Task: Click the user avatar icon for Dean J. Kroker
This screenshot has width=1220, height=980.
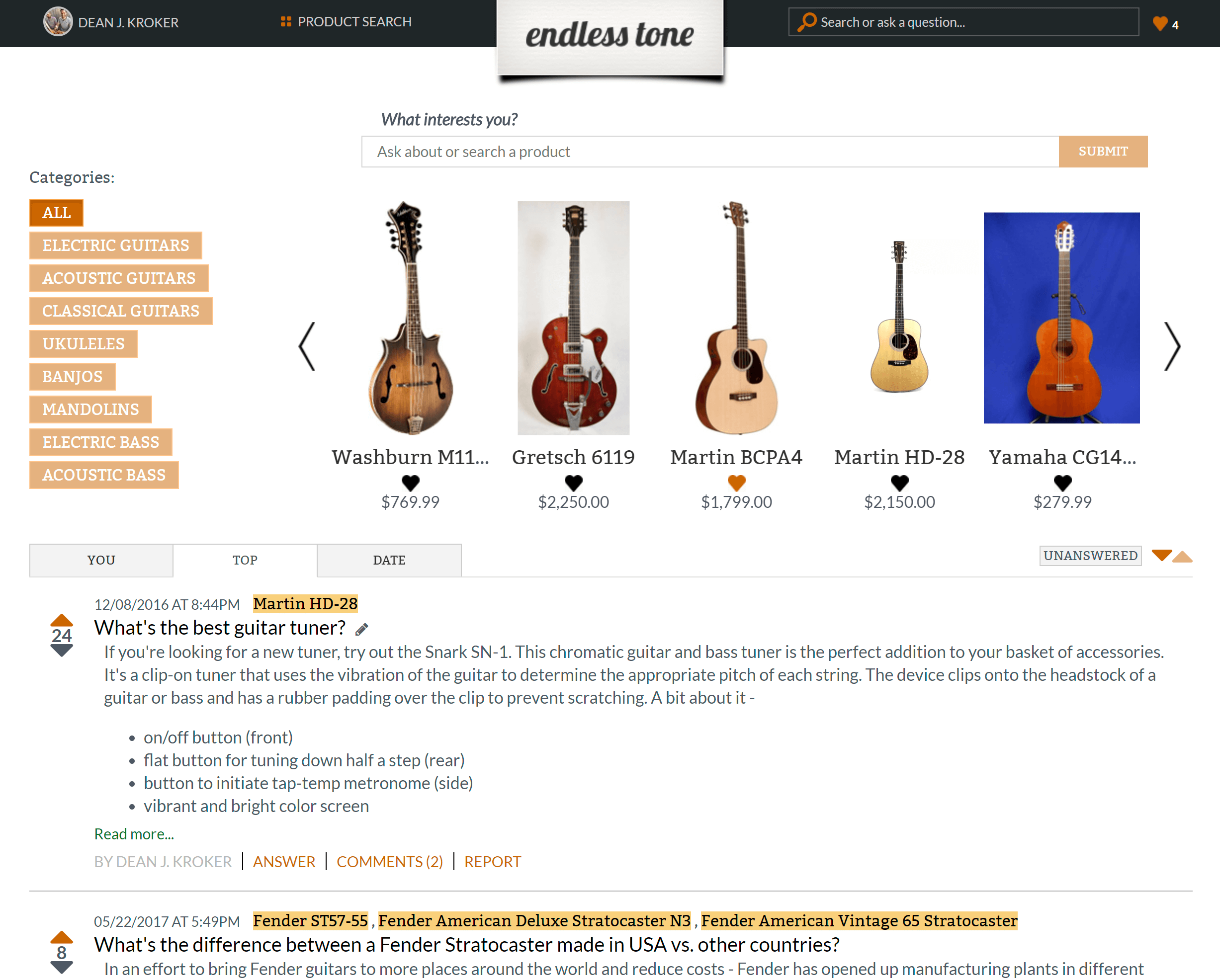Action: 57,21
